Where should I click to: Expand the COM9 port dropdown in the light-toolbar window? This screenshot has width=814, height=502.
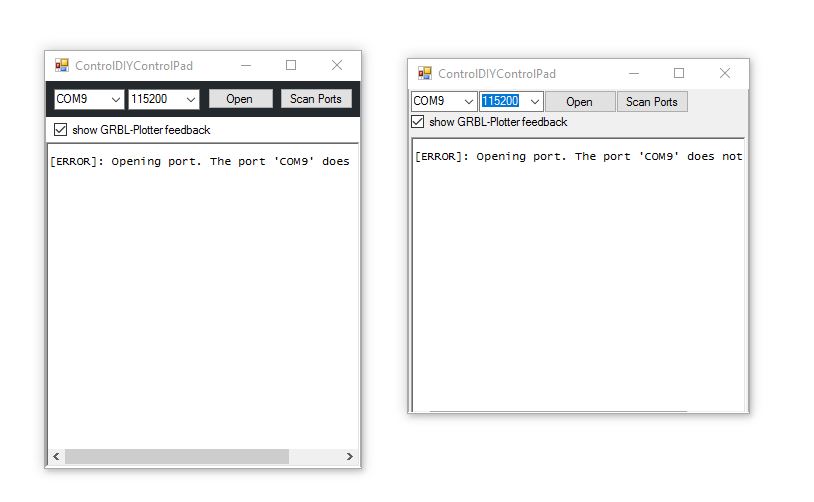tap(469, 102)
